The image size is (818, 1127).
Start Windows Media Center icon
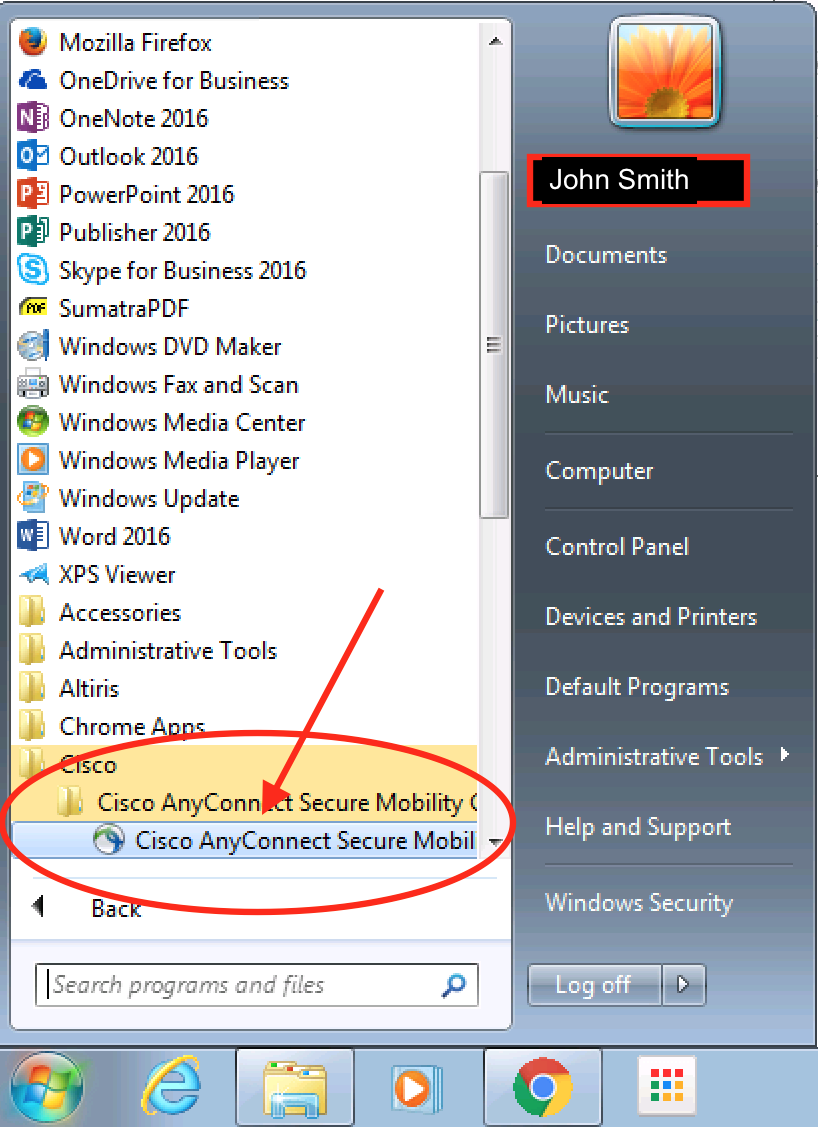(x=32, y=422)
